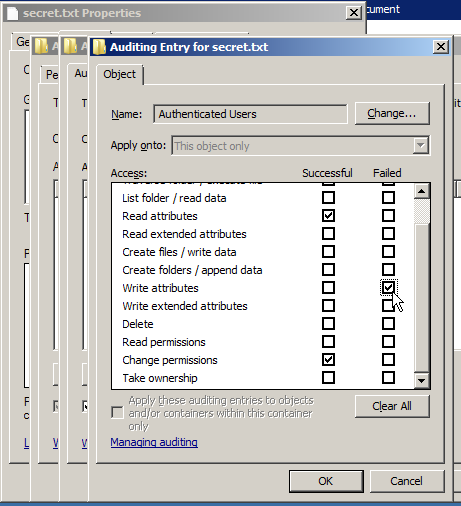The image size is (461, 506).
Task: Check Successful for Take ownership
Action: 328,378
